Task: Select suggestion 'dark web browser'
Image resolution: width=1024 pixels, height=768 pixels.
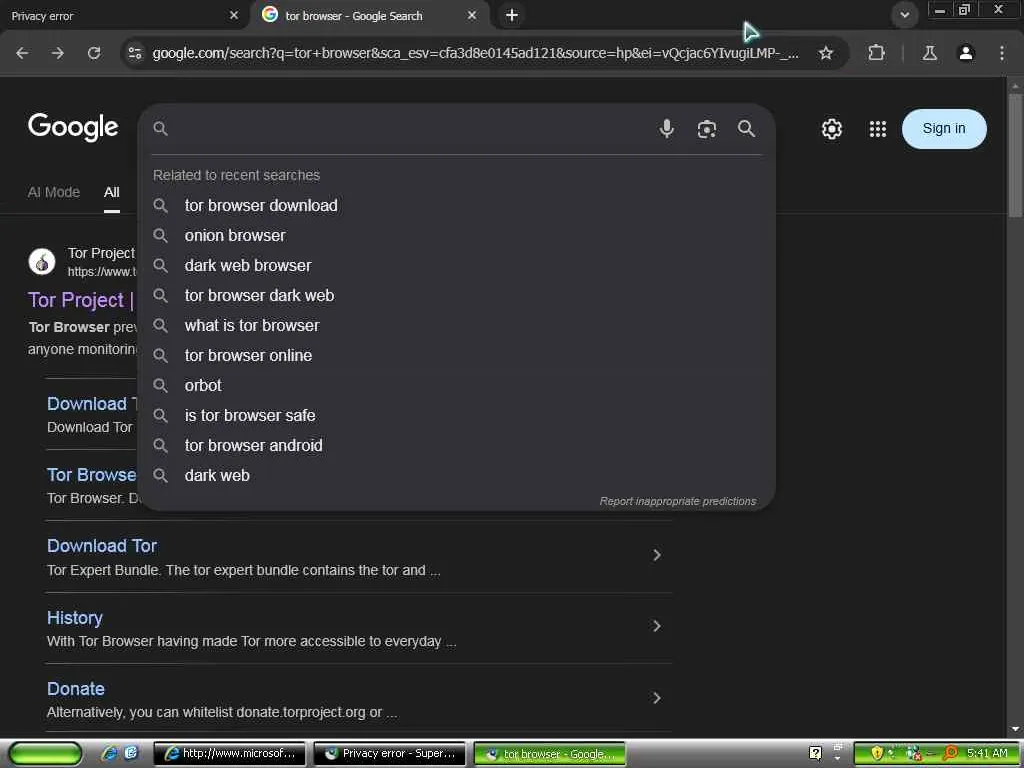Action: (x=456, y=265)
